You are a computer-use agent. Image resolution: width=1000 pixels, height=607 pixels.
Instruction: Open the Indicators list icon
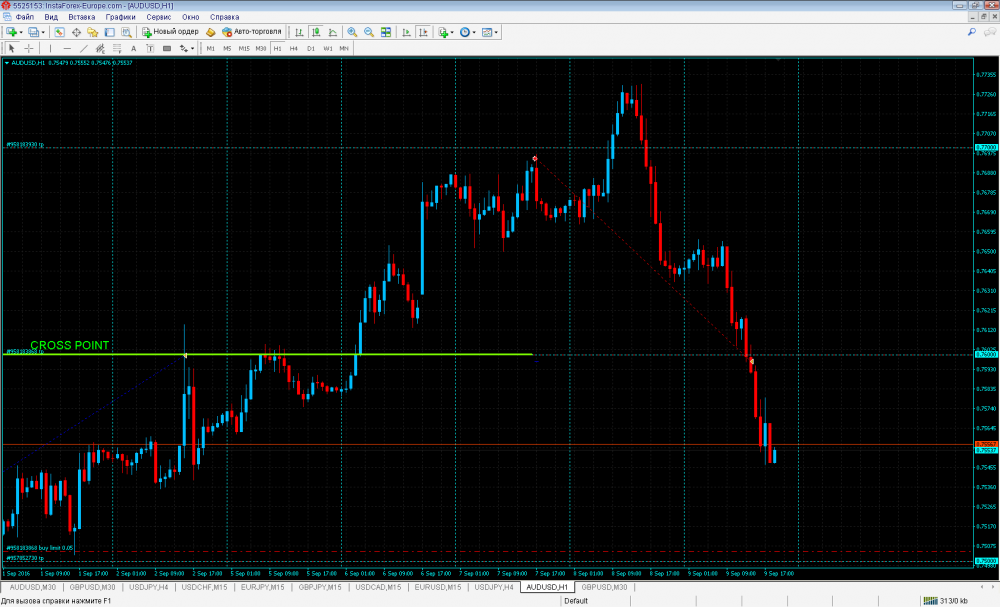tap(443, 32)
